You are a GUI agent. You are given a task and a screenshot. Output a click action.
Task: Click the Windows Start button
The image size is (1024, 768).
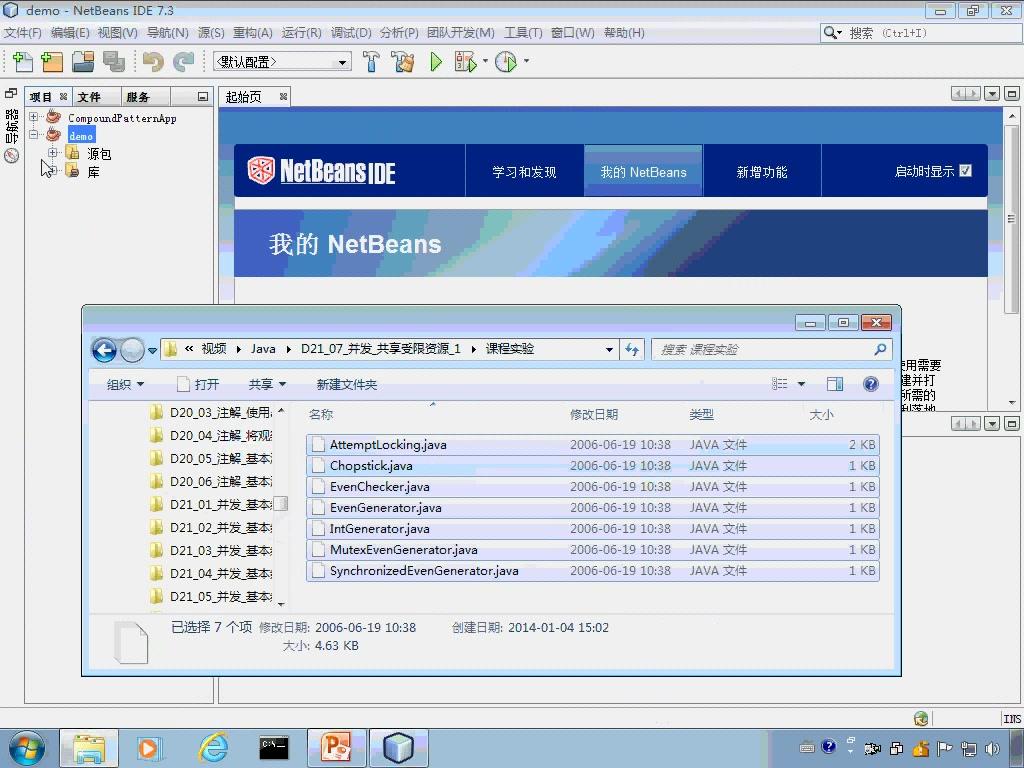(27, 748)
